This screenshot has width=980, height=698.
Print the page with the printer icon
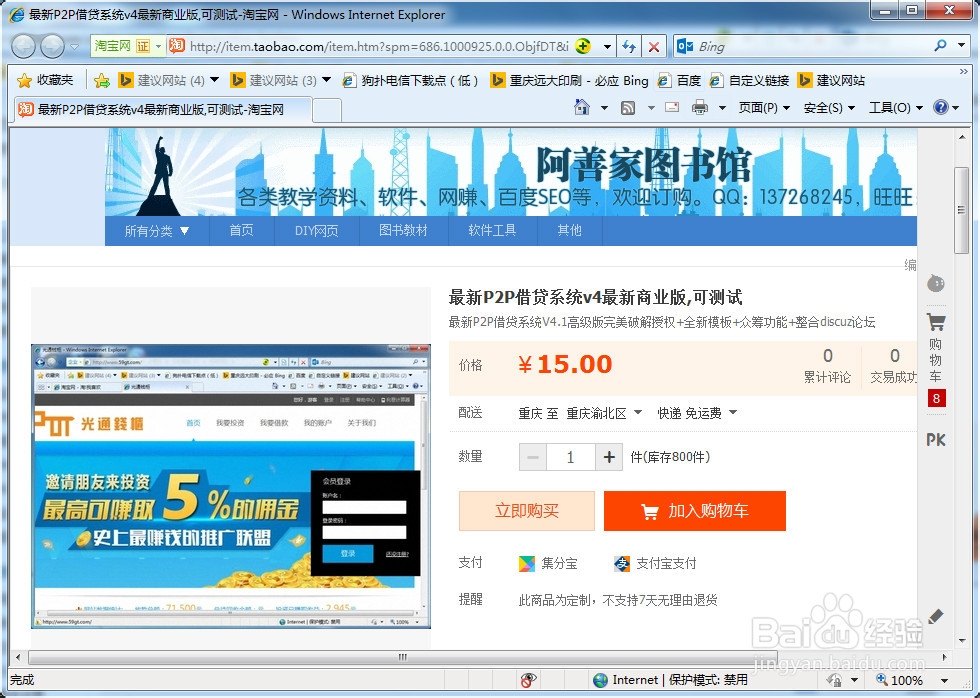pyautogui.click(x=700, y=107)
